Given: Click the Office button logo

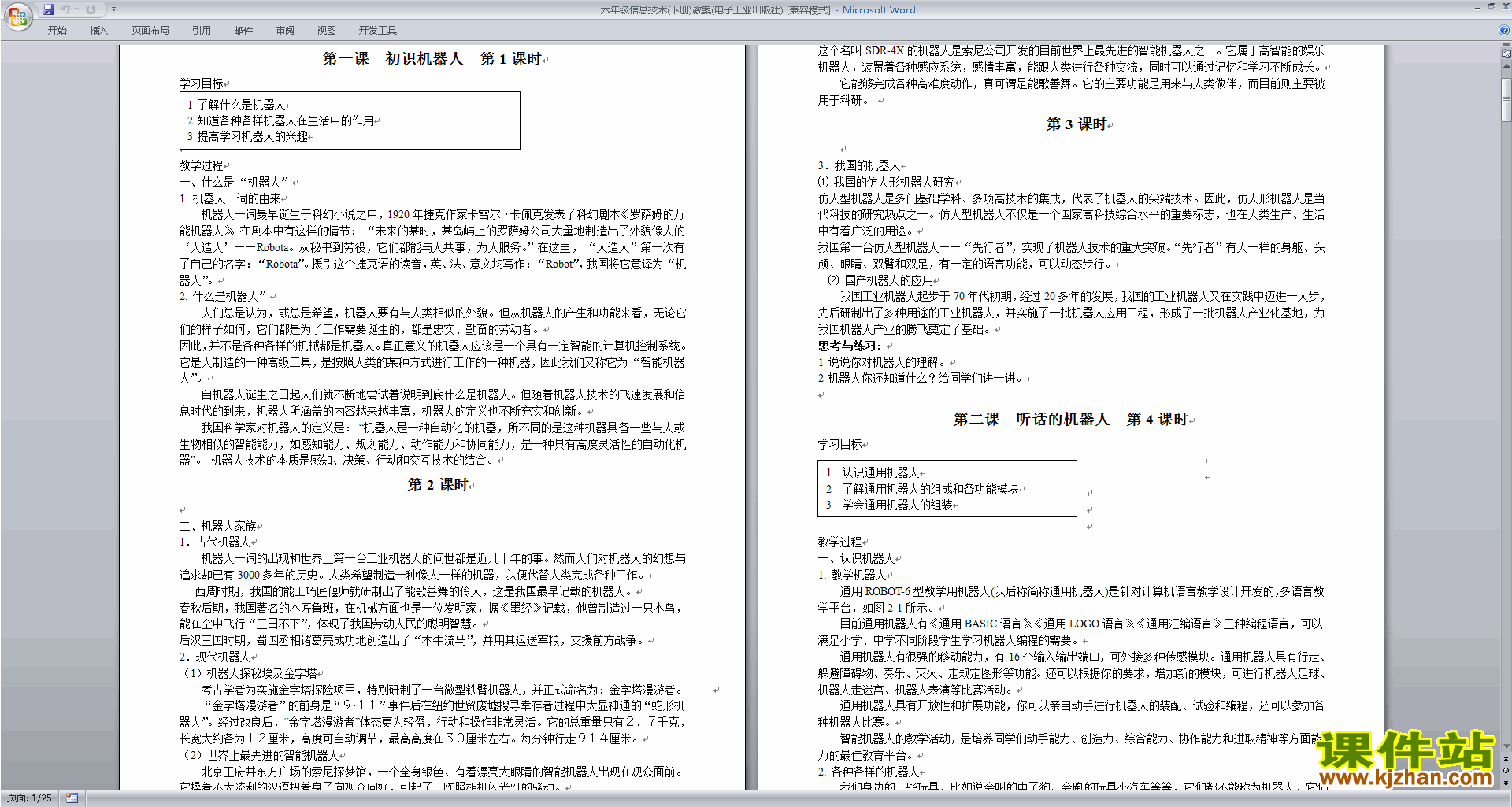Looking at the screenshot, I should (x=17, y=16).
